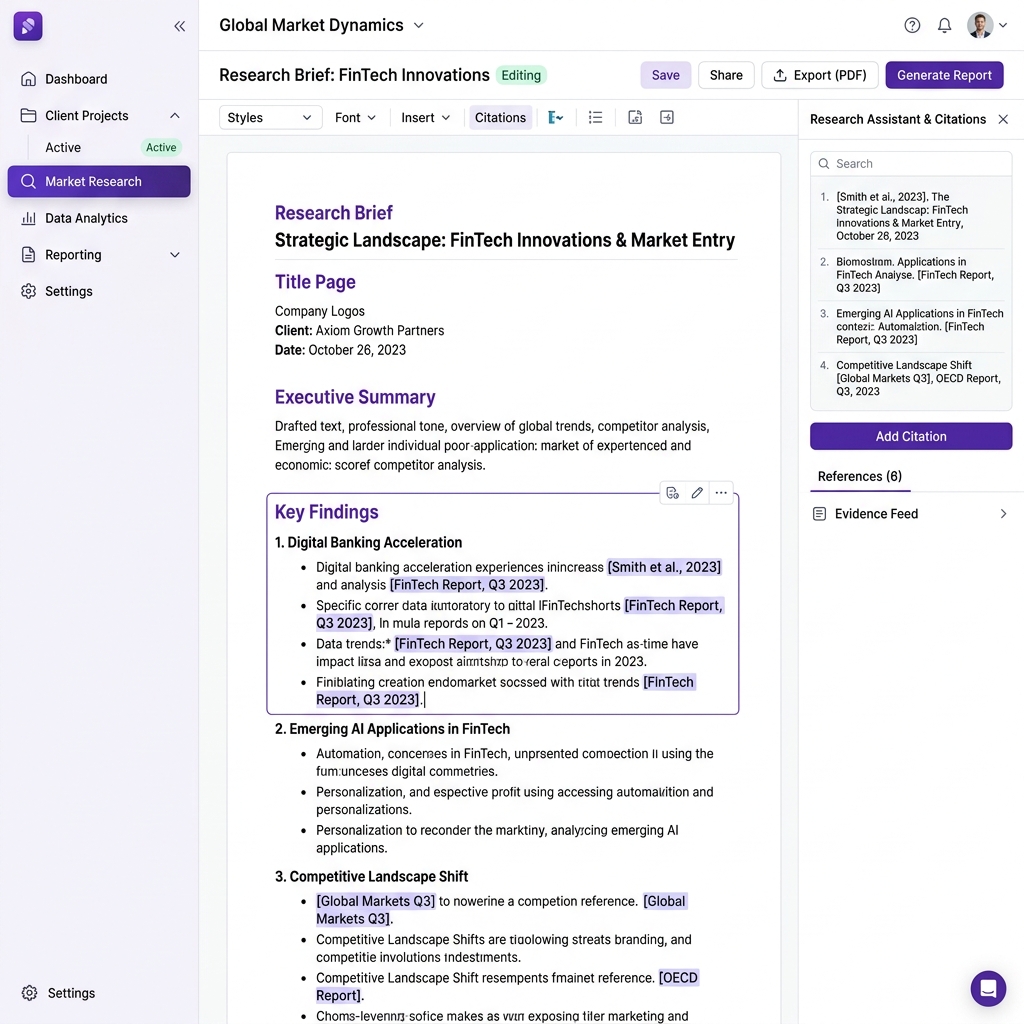
Task: Click the first [Global Markets Q3] inline citation
Action: [x=376, y=901]
